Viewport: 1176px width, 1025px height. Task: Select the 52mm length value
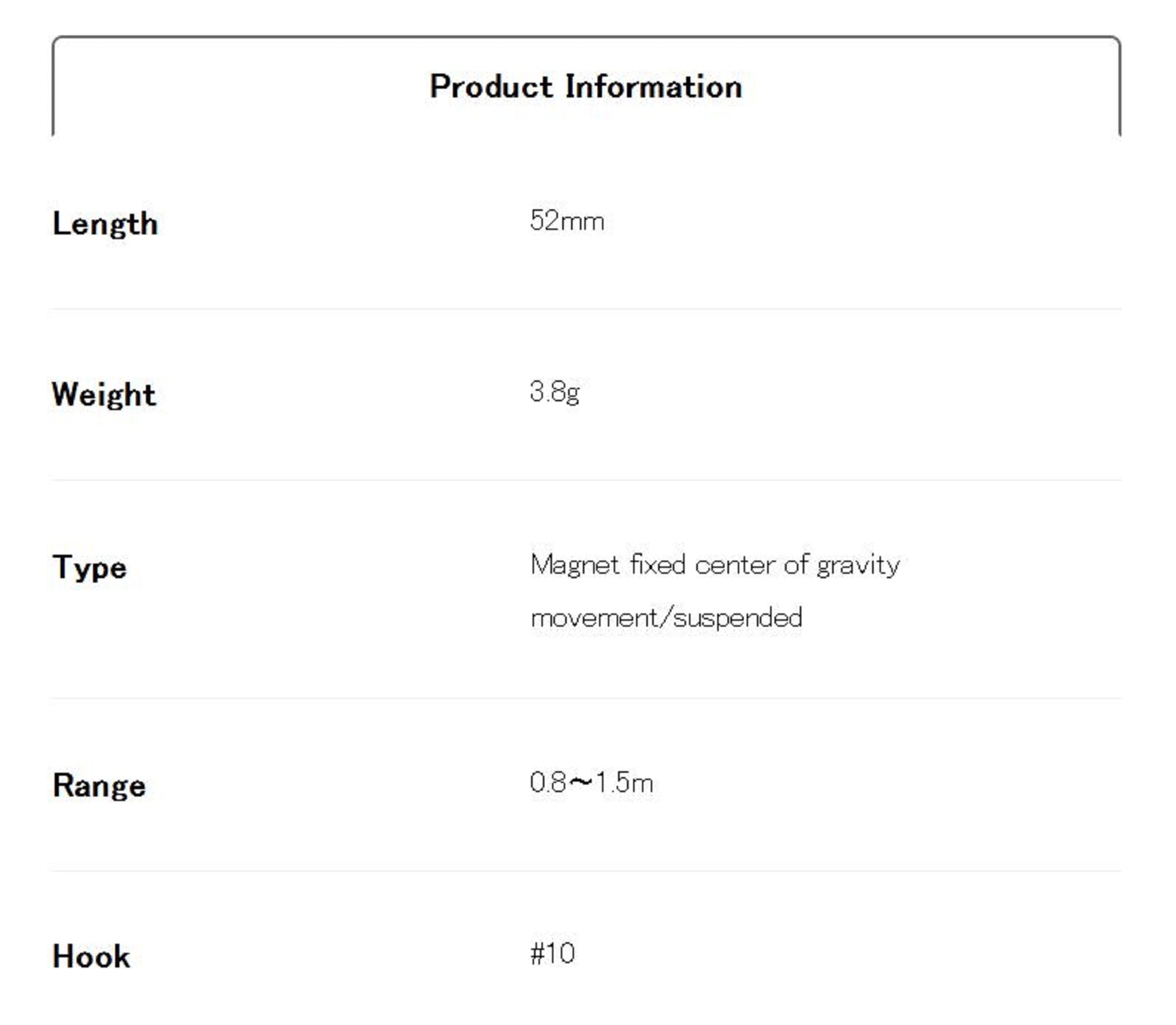[567, 221]
